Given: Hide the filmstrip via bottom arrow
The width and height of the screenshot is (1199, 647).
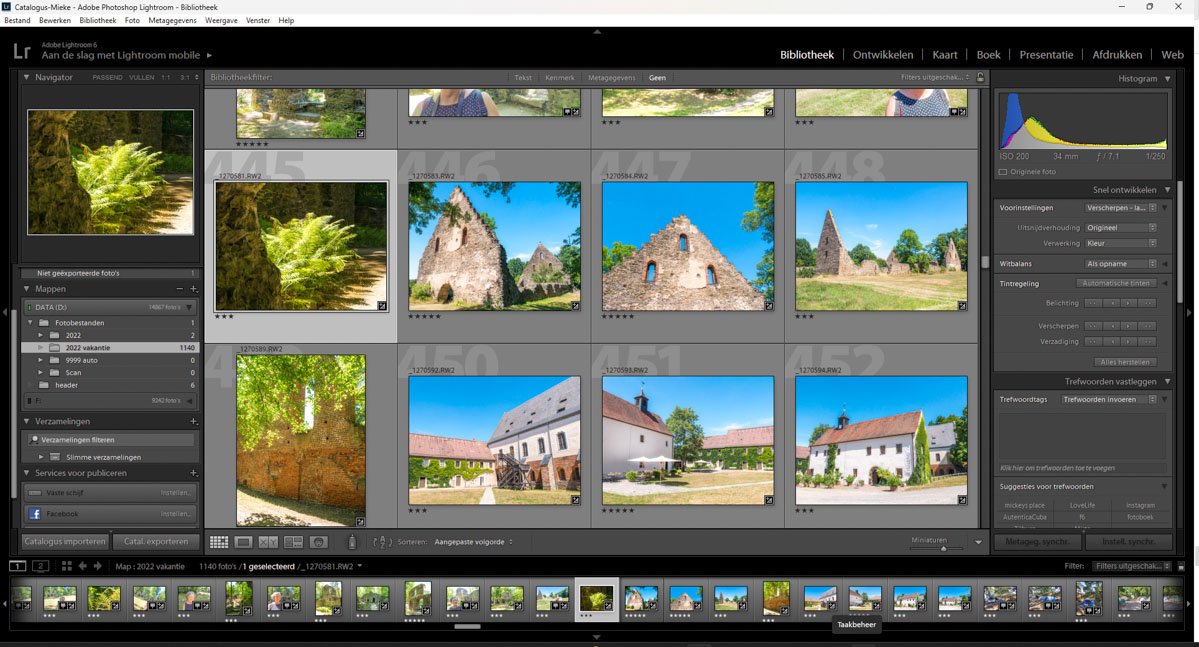Looking at the screenshot, I should click(597, 636).
